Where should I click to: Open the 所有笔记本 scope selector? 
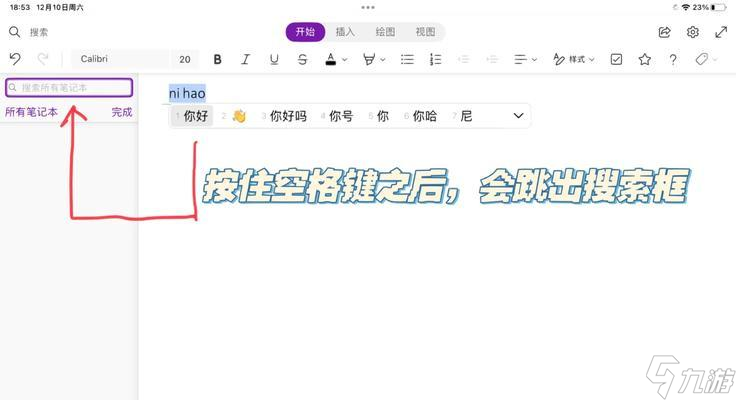tap(31, 112)
